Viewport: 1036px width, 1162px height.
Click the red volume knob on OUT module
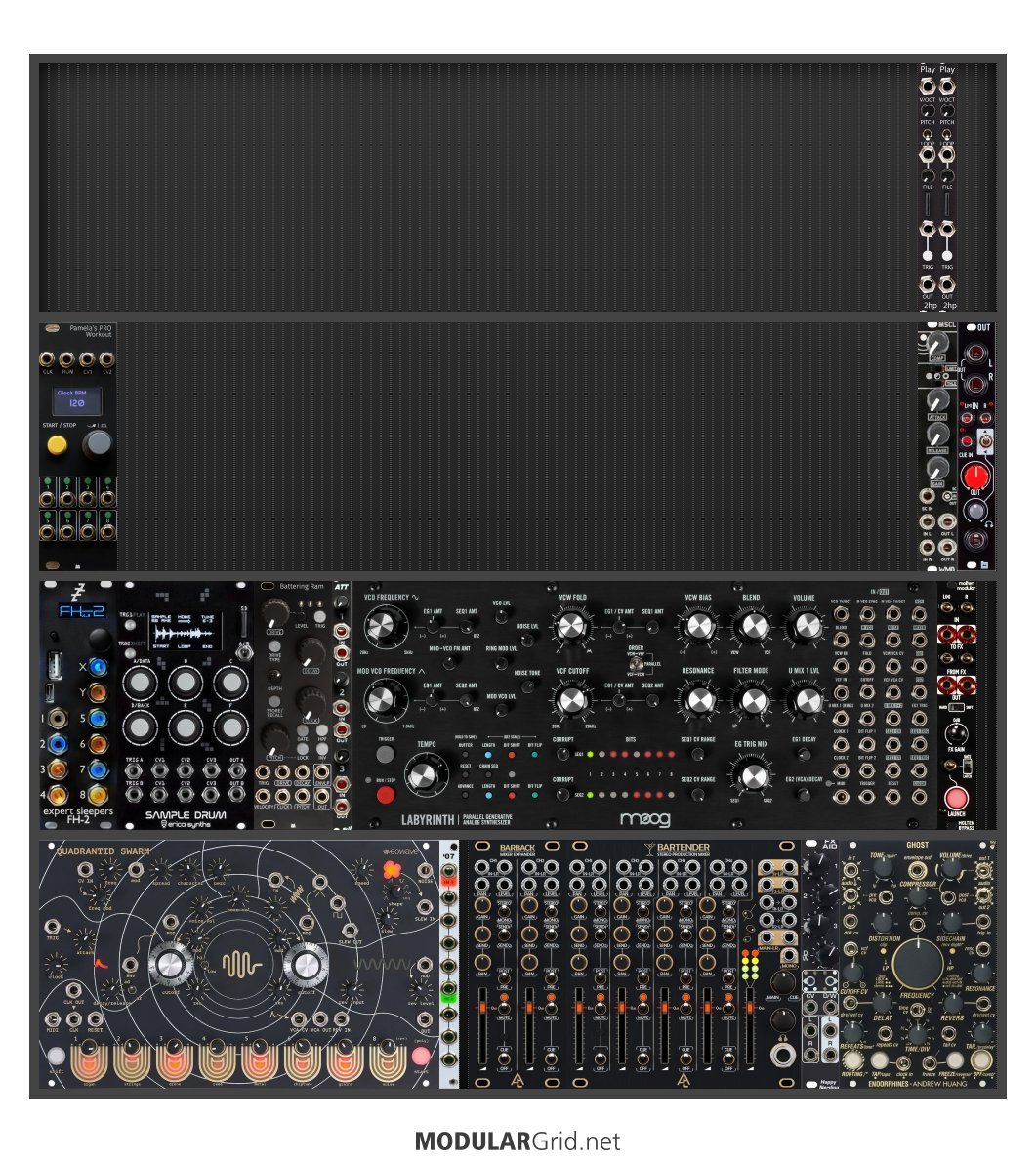click(x=975, y=476)
